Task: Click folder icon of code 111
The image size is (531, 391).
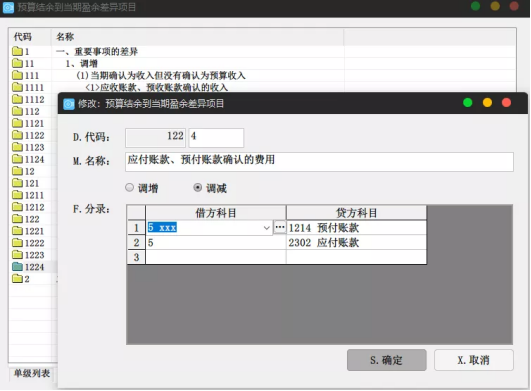Action: [x=17, y=75]
